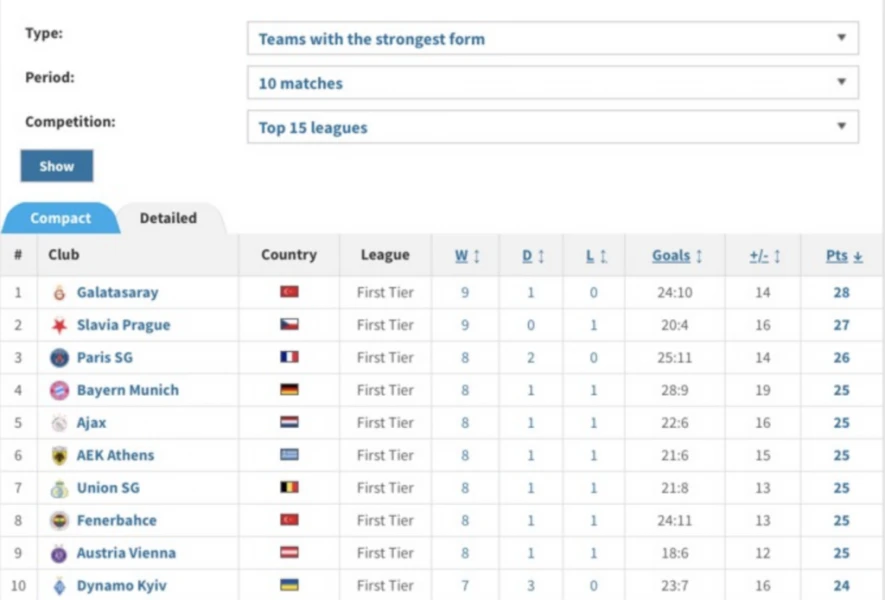The width and height of the screenshot is (885, 600).
Task: Open the Type dropdown
Action: pyautogui.click(x=552, y=39)
